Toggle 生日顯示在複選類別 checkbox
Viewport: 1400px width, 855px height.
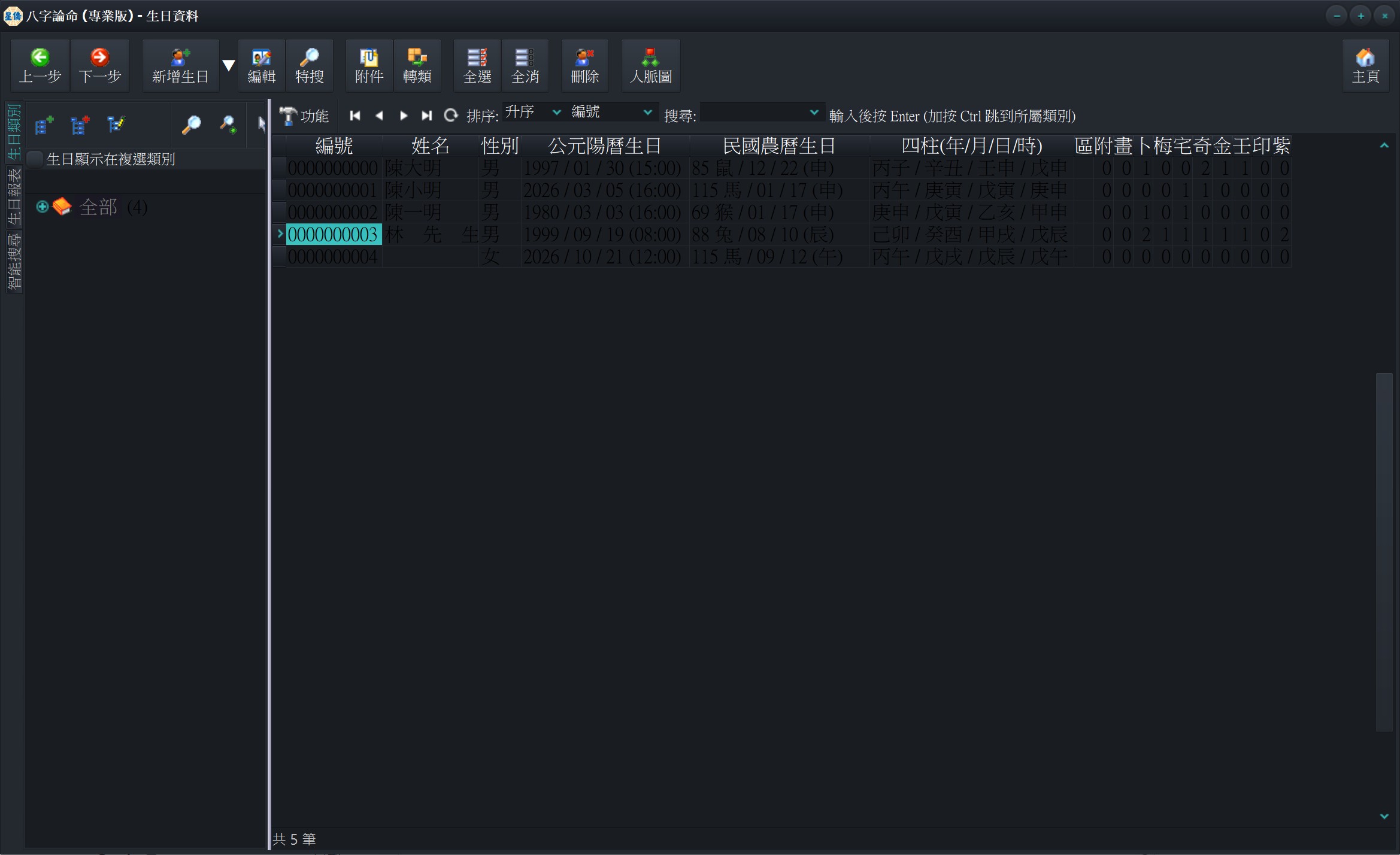(x=35, y=159)
